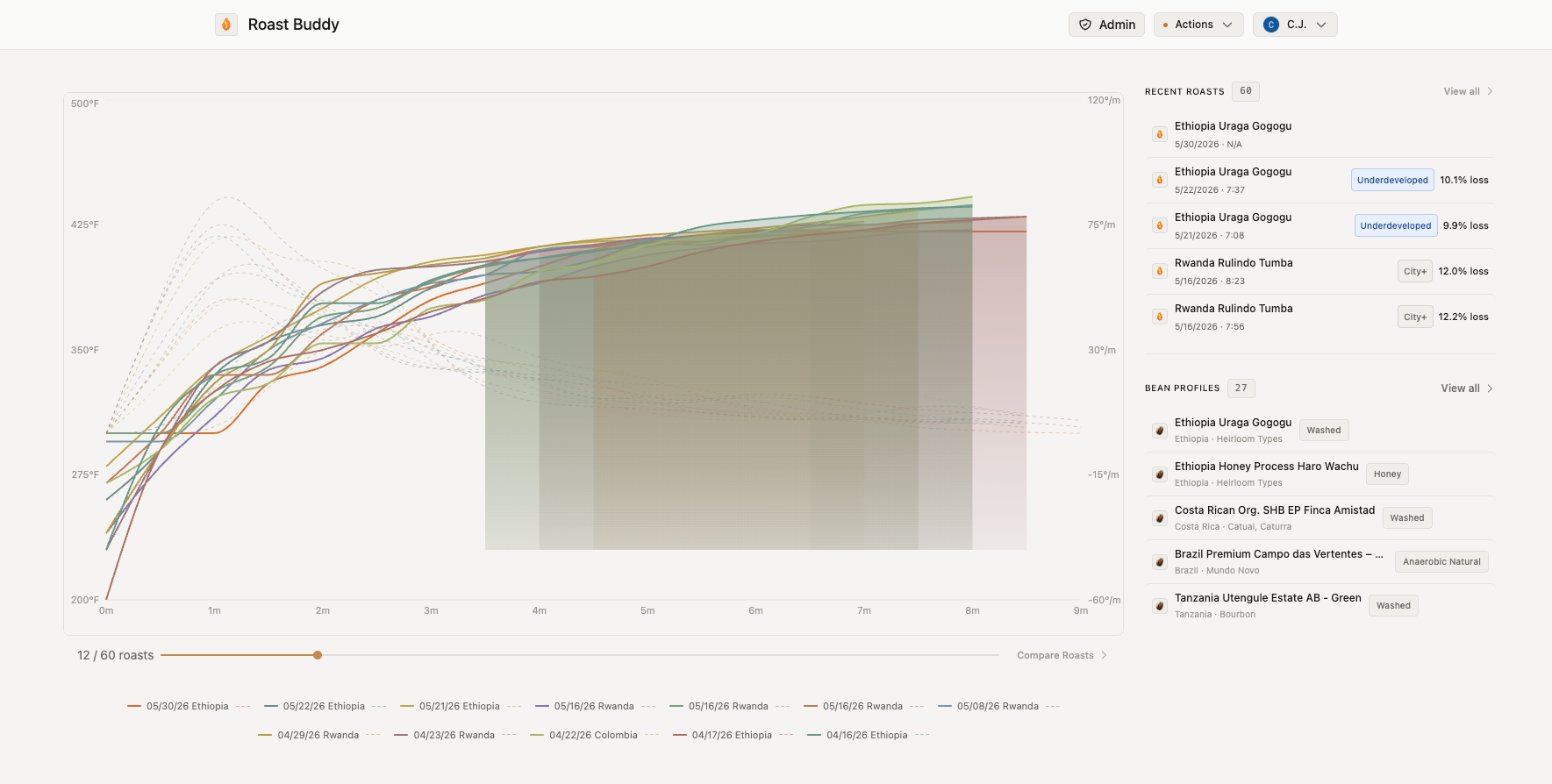Click the Roast Buddy flame logo
This screenshot has width=1552, height=784.
coord(226,25)
